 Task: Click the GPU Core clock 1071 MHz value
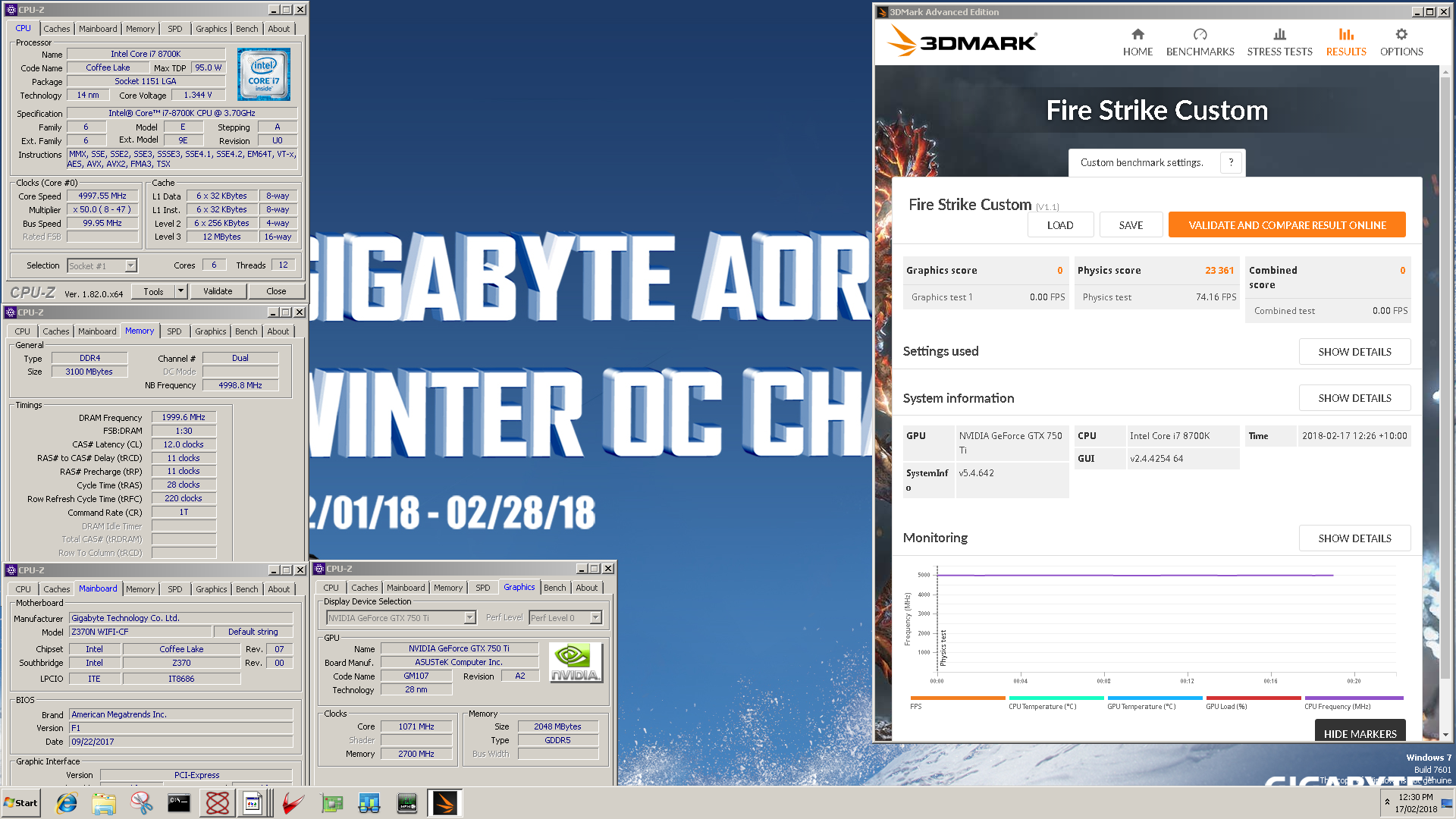point(416,726)
